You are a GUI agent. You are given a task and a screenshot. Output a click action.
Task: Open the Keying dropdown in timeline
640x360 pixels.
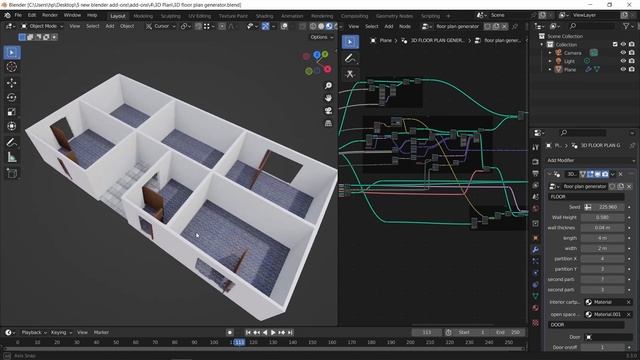(61, 332)
